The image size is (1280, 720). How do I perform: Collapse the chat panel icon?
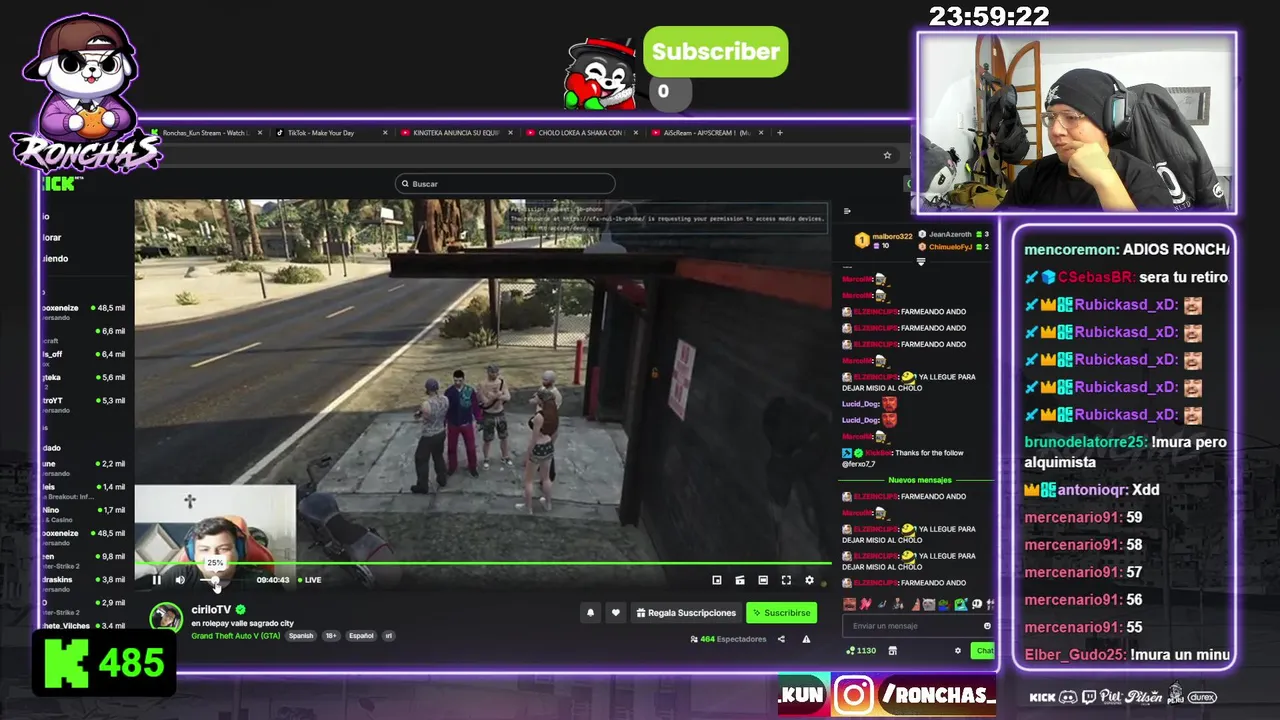point(847,211)
